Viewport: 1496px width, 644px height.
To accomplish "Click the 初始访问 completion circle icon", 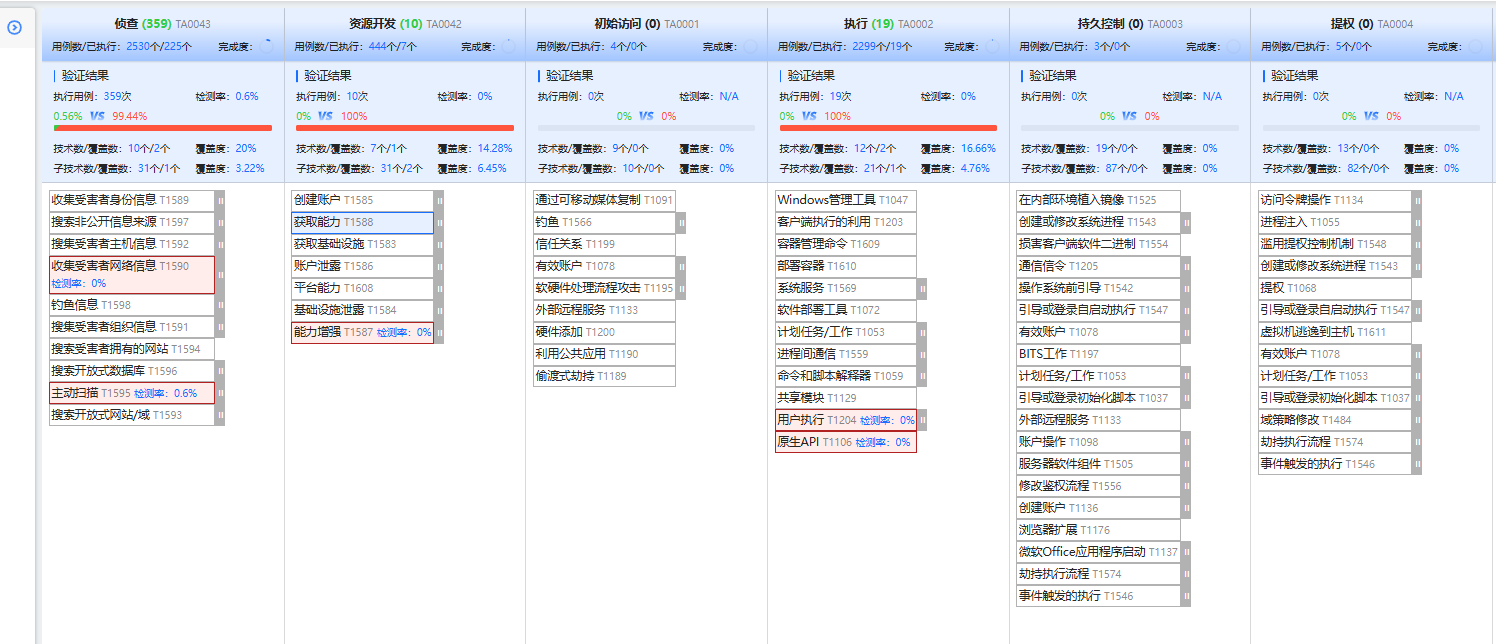I will click(x=750, y=45).
